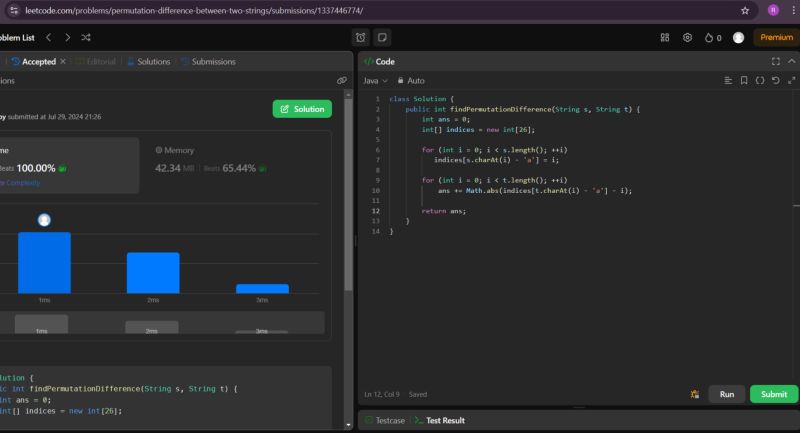The height and width of the screenshot is (433, 800).
Task: Open the Java language dropdown
Action: [x=375, y=81]
